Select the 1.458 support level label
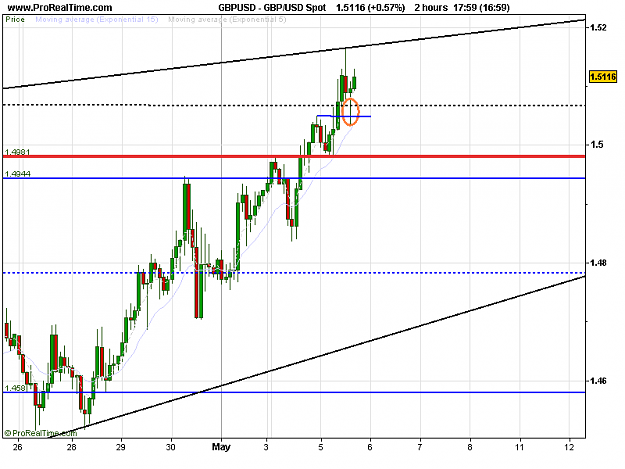Viewport: 625px width, 469px height. pos(15,388)
